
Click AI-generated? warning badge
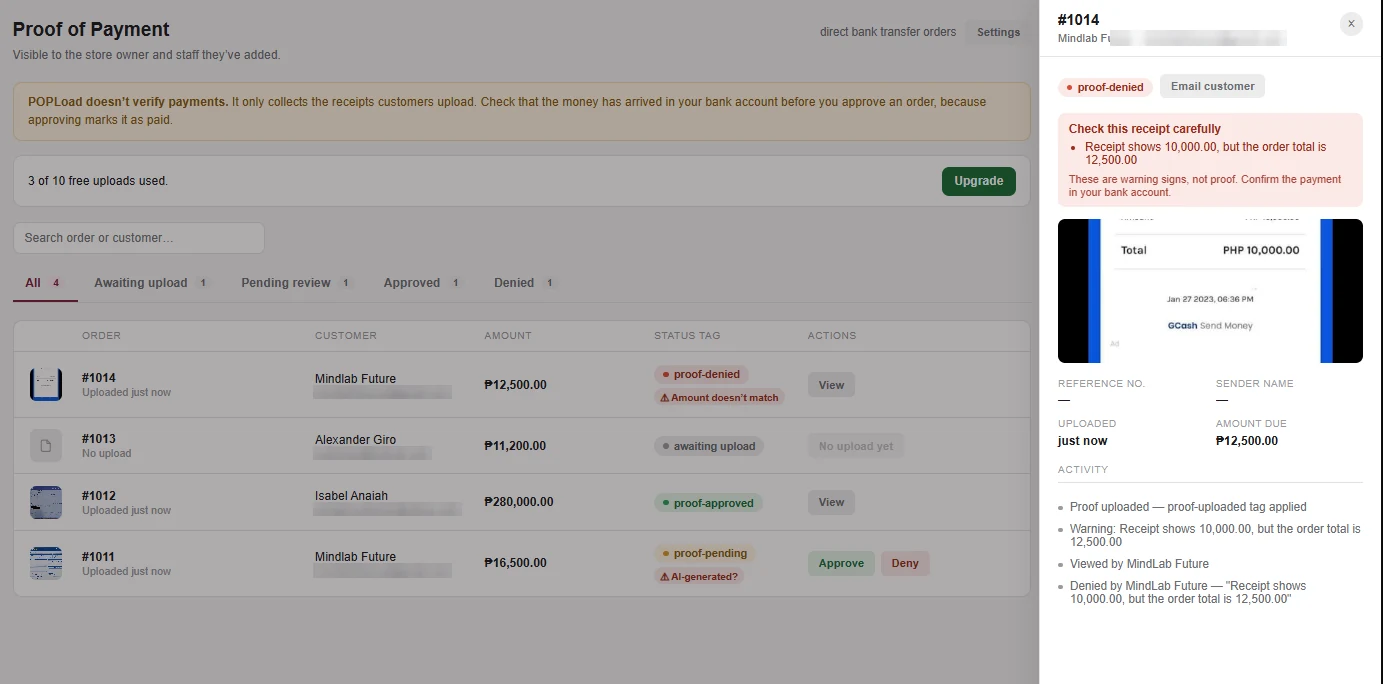[699, 576]
